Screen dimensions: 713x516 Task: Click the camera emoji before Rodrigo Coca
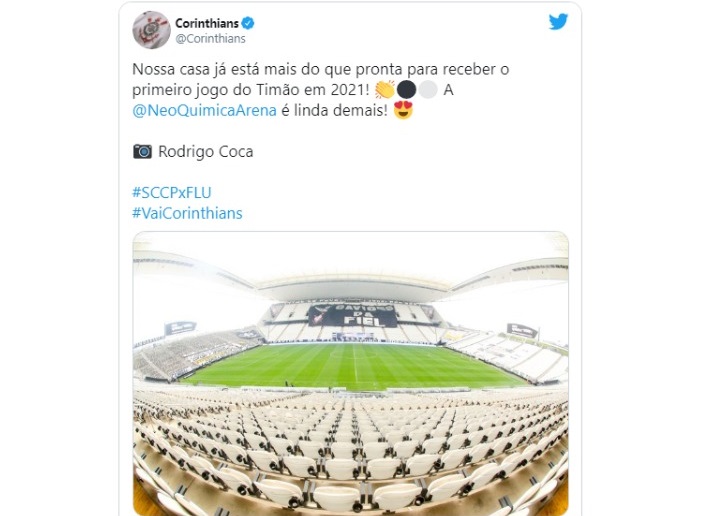click(142, 151)
